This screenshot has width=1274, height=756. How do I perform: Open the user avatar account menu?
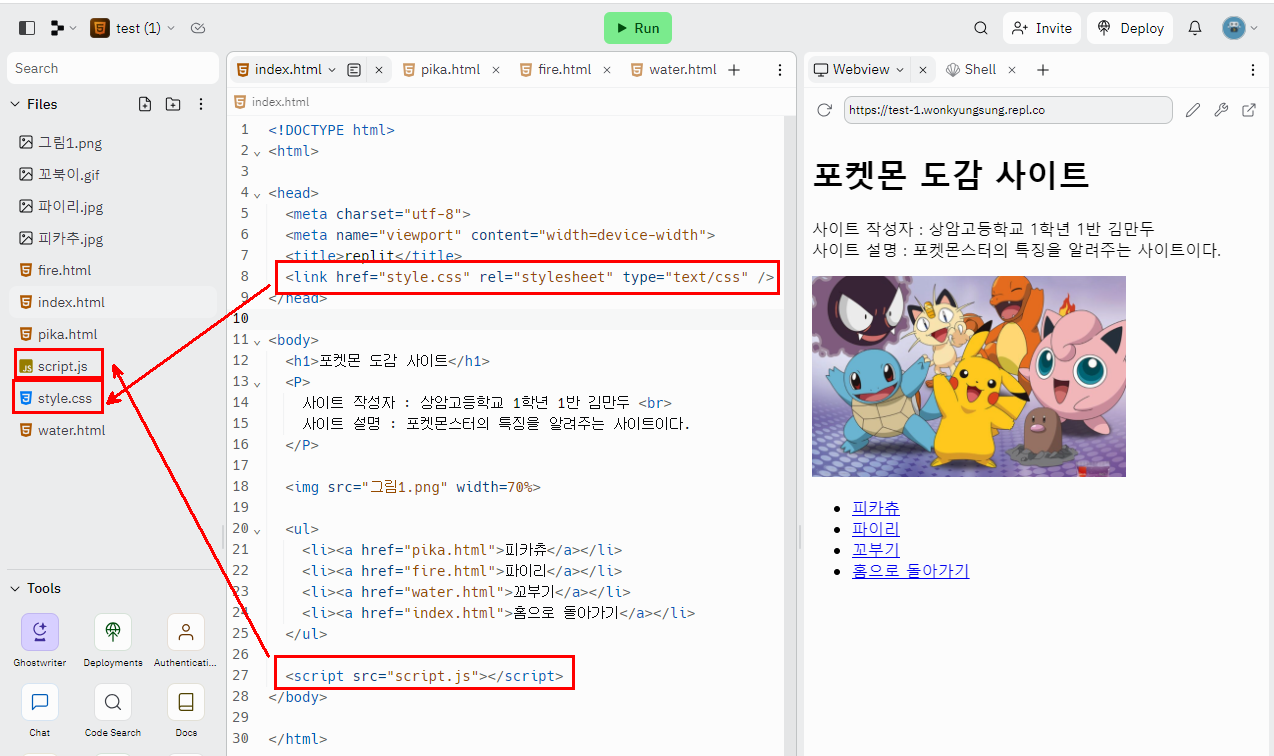coord(1240,28)
